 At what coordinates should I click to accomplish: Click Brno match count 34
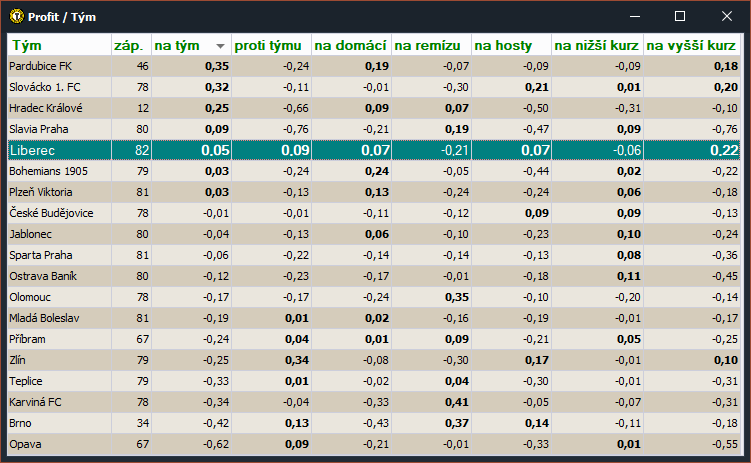coord(143,423)
